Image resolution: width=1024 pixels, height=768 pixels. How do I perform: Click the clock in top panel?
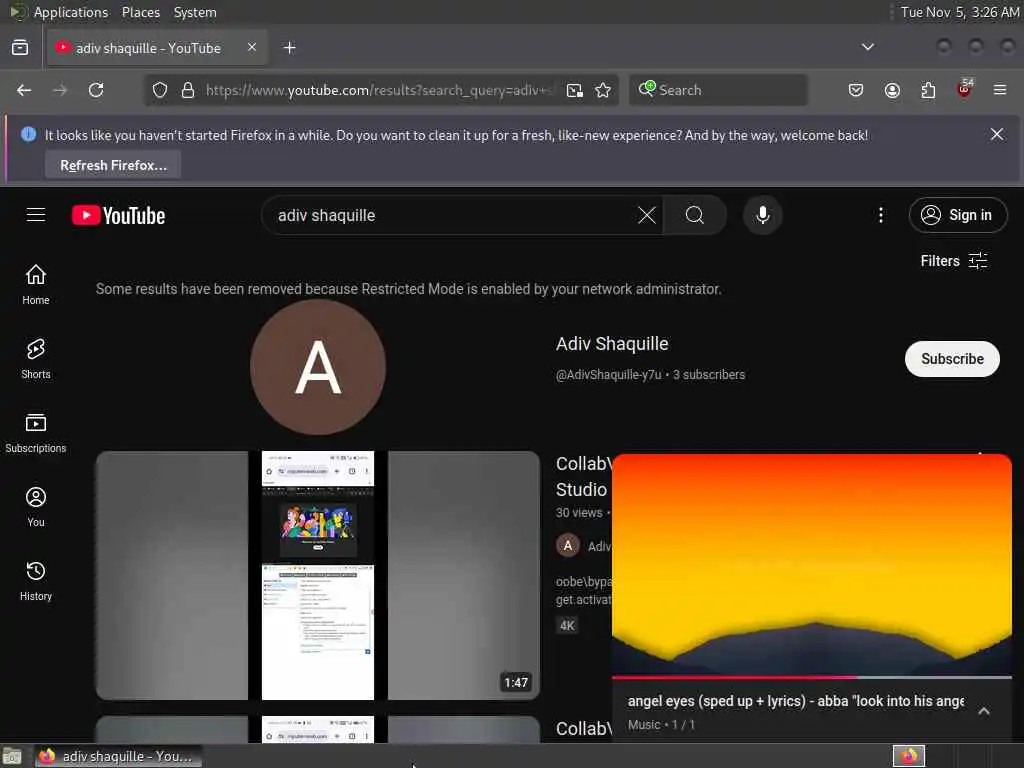[959, 12]
